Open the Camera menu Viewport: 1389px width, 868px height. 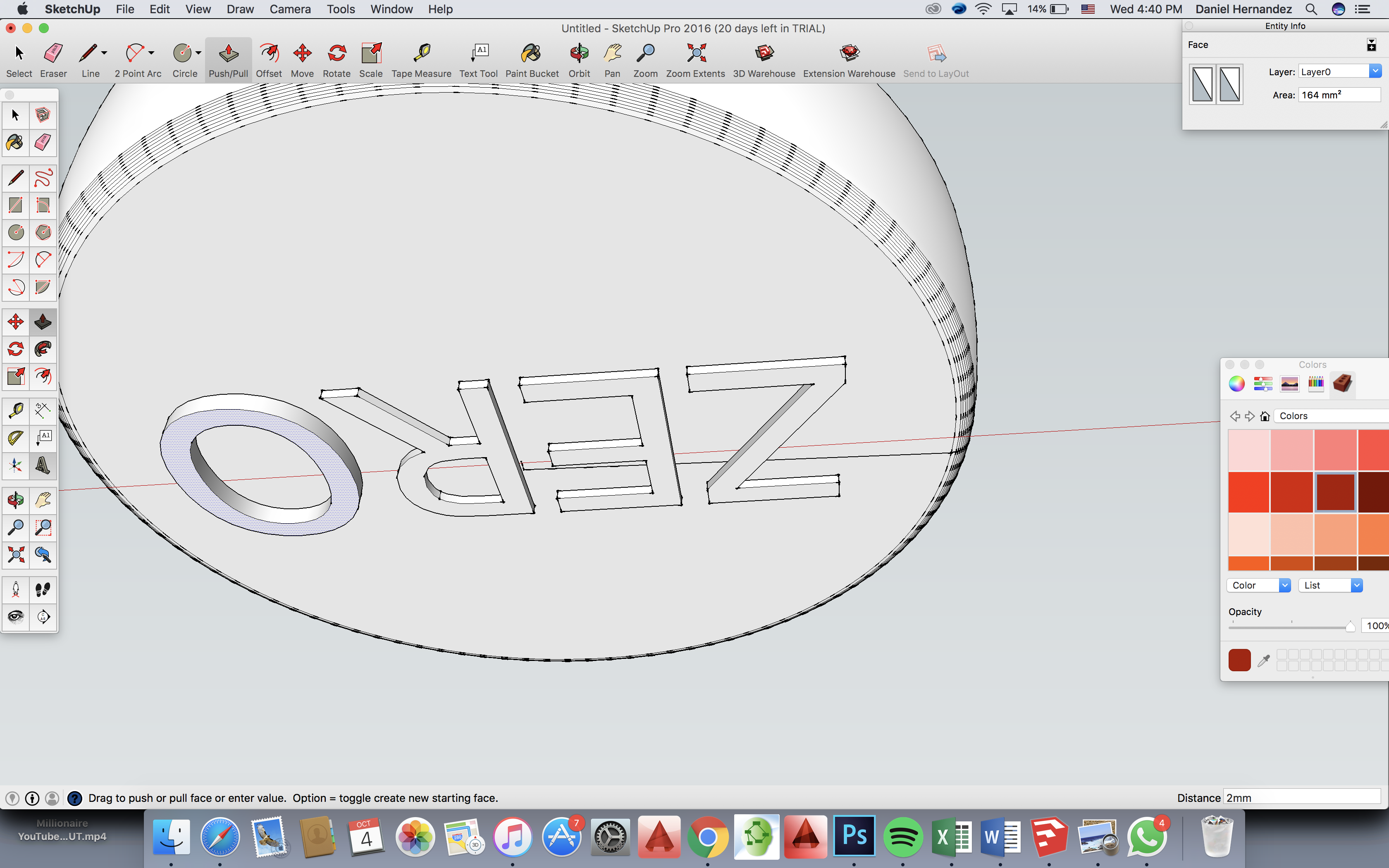click(288, 9)
